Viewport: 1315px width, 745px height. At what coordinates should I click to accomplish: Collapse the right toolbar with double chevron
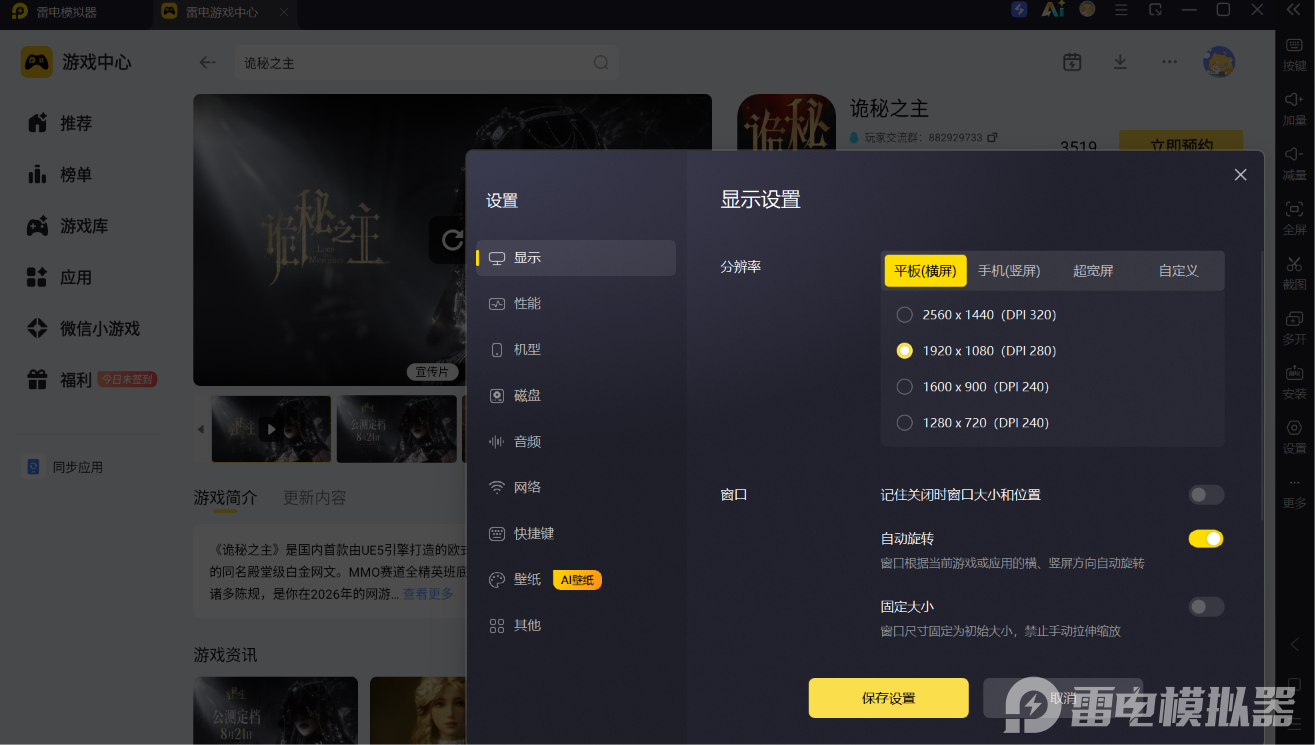(x=1294, y=10)
